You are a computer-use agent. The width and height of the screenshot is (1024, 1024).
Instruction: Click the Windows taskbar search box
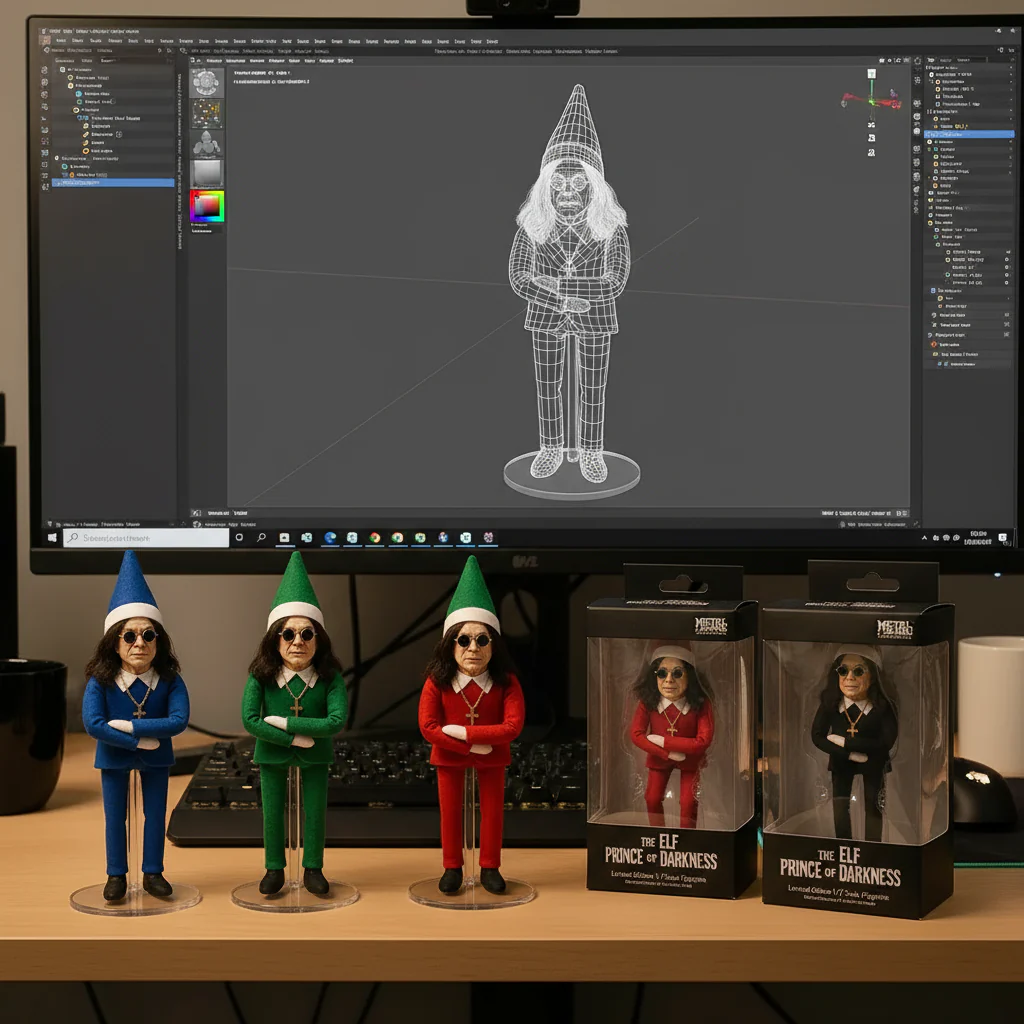pos(146,538)
